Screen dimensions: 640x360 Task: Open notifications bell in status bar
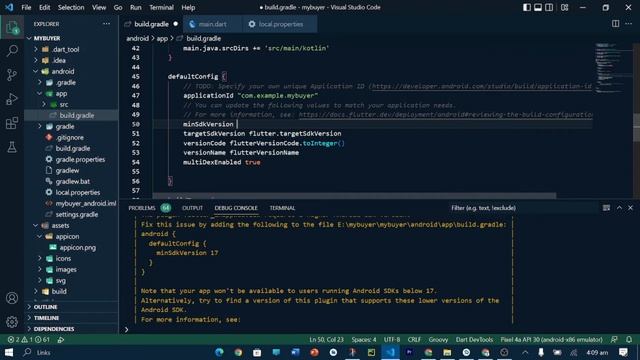(629, 340)
